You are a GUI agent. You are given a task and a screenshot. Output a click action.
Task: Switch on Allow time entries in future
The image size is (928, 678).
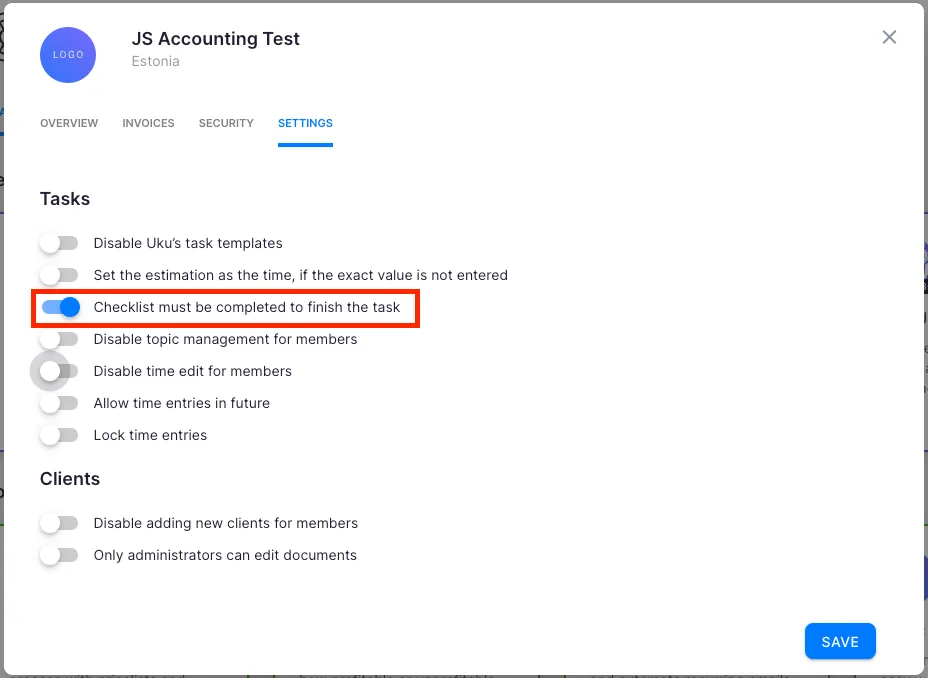click(x=60, y=403)
